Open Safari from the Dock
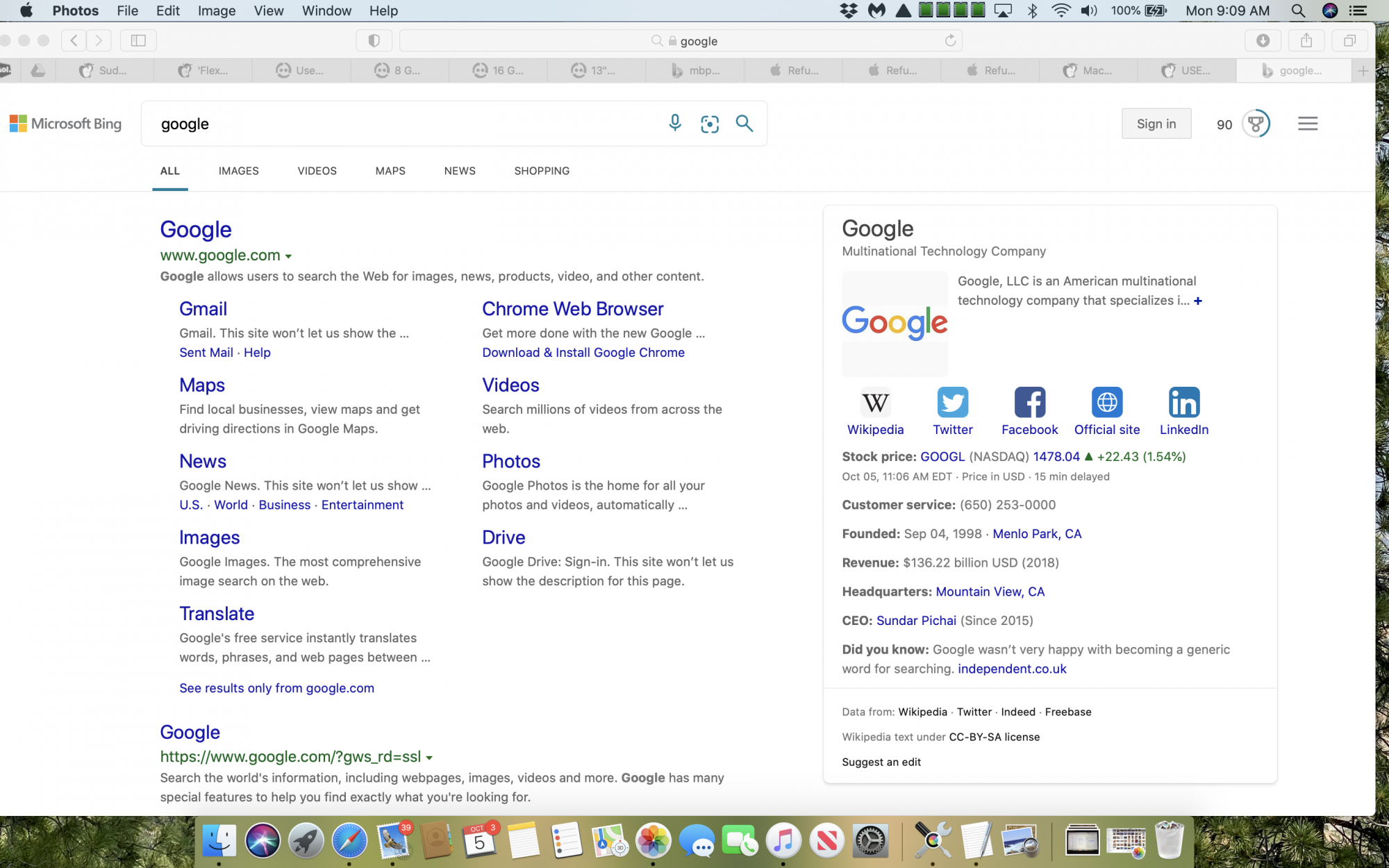The height and width of the screenshot is (868, 1389). tap(349, 840)
